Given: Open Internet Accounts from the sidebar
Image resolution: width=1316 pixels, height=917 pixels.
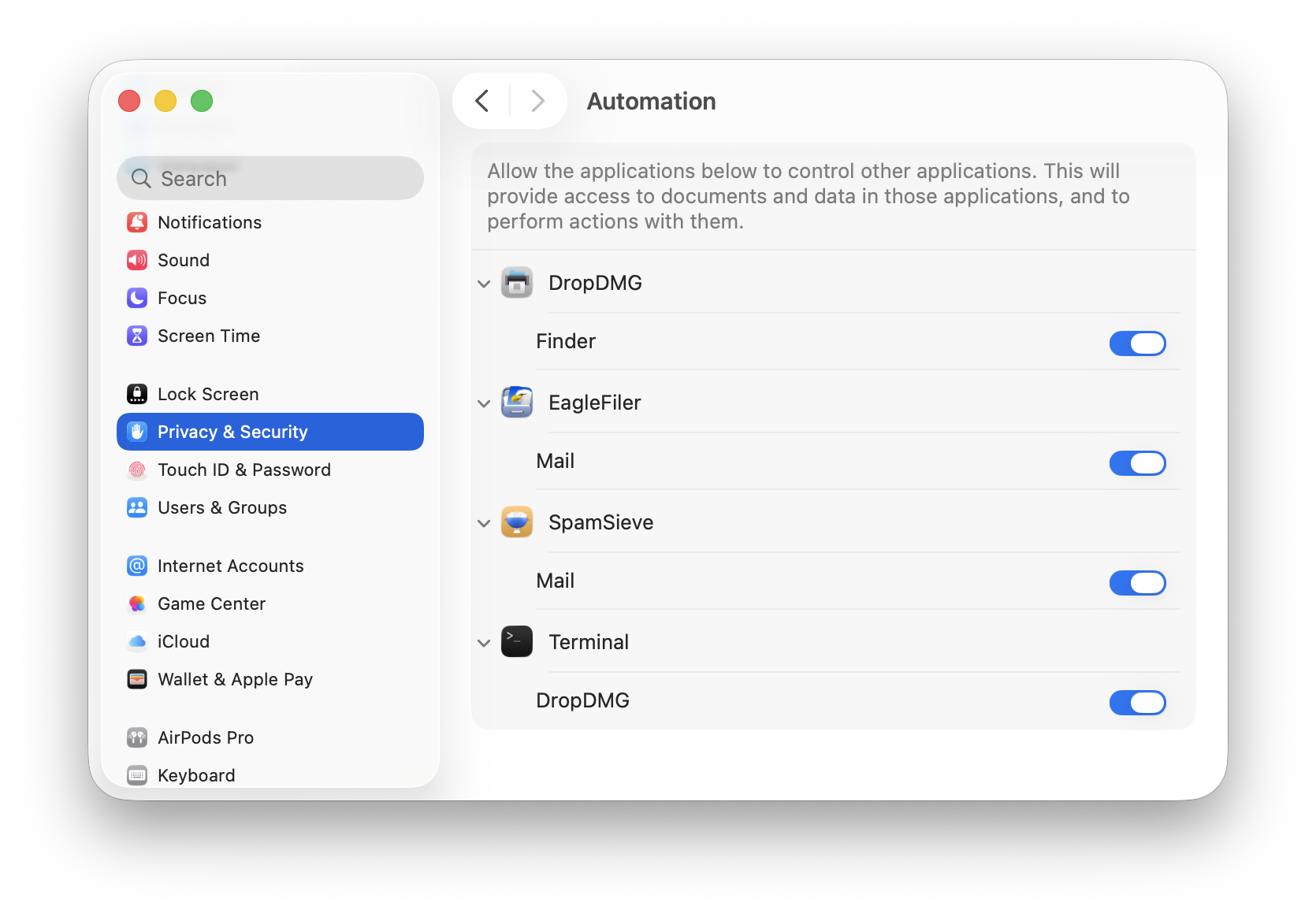Looking at the screenshot, I should click(x=230, y=565).
